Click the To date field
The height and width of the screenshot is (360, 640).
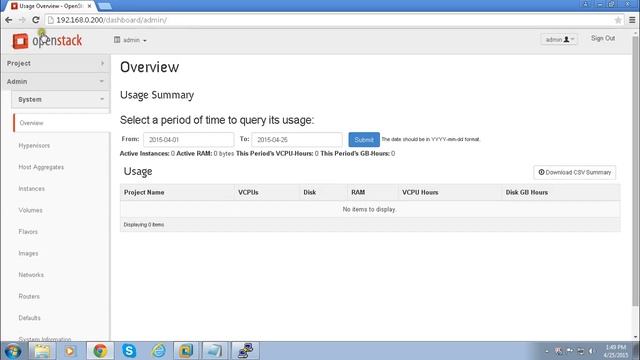coord(297,140)
